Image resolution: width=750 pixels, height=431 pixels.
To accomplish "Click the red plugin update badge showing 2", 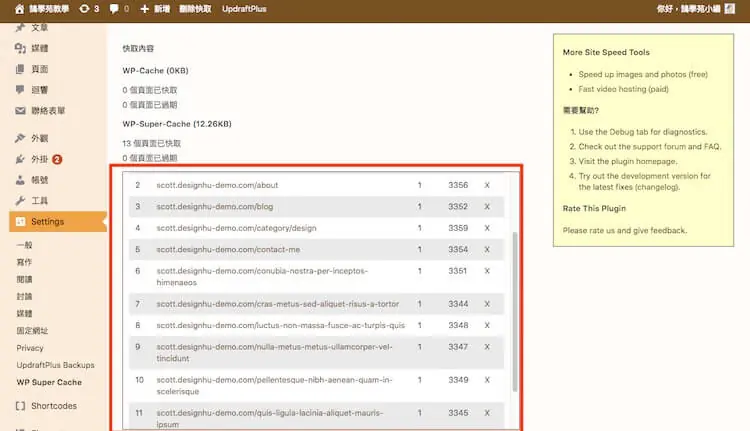I will click(x=57, y=159).
